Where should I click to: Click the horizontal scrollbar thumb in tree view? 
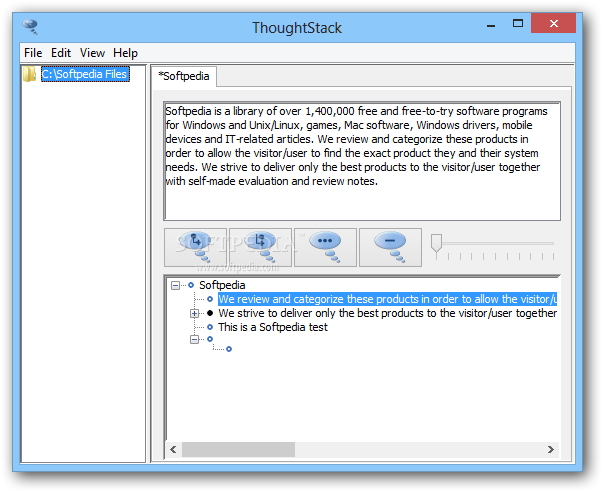pyautogui.click(x=238, y=449)
